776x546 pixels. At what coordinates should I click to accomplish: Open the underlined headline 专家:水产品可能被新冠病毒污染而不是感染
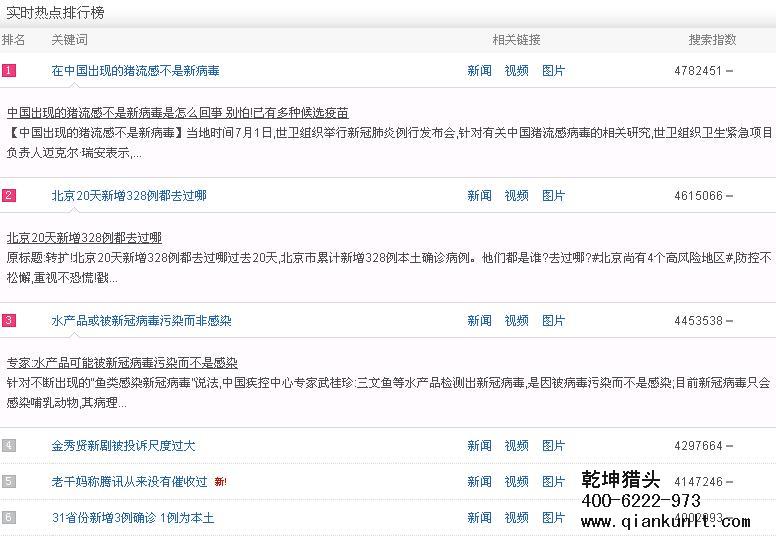[x=122, y=363]
